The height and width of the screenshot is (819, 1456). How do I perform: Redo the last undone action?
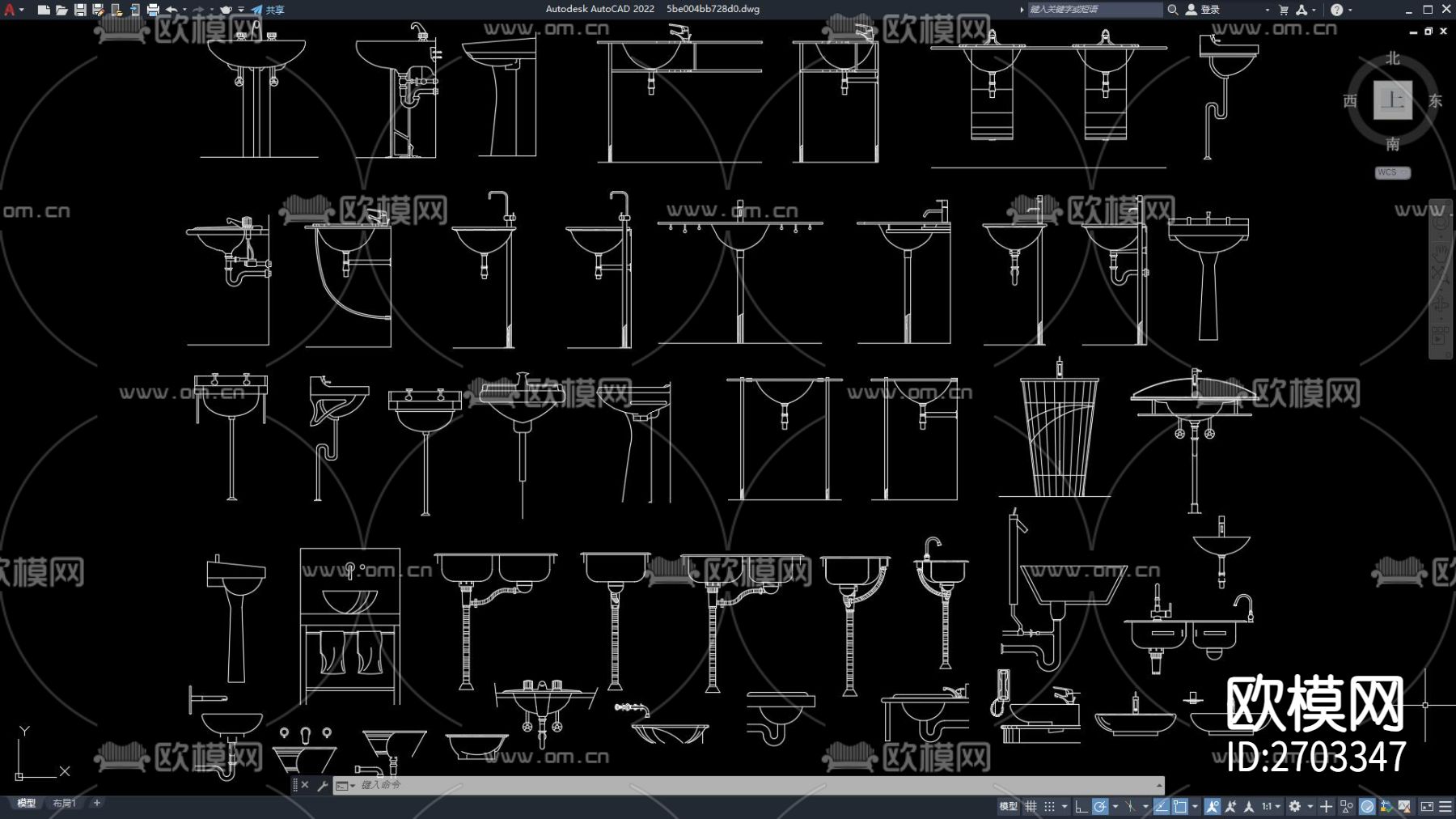tap(198, 10)
